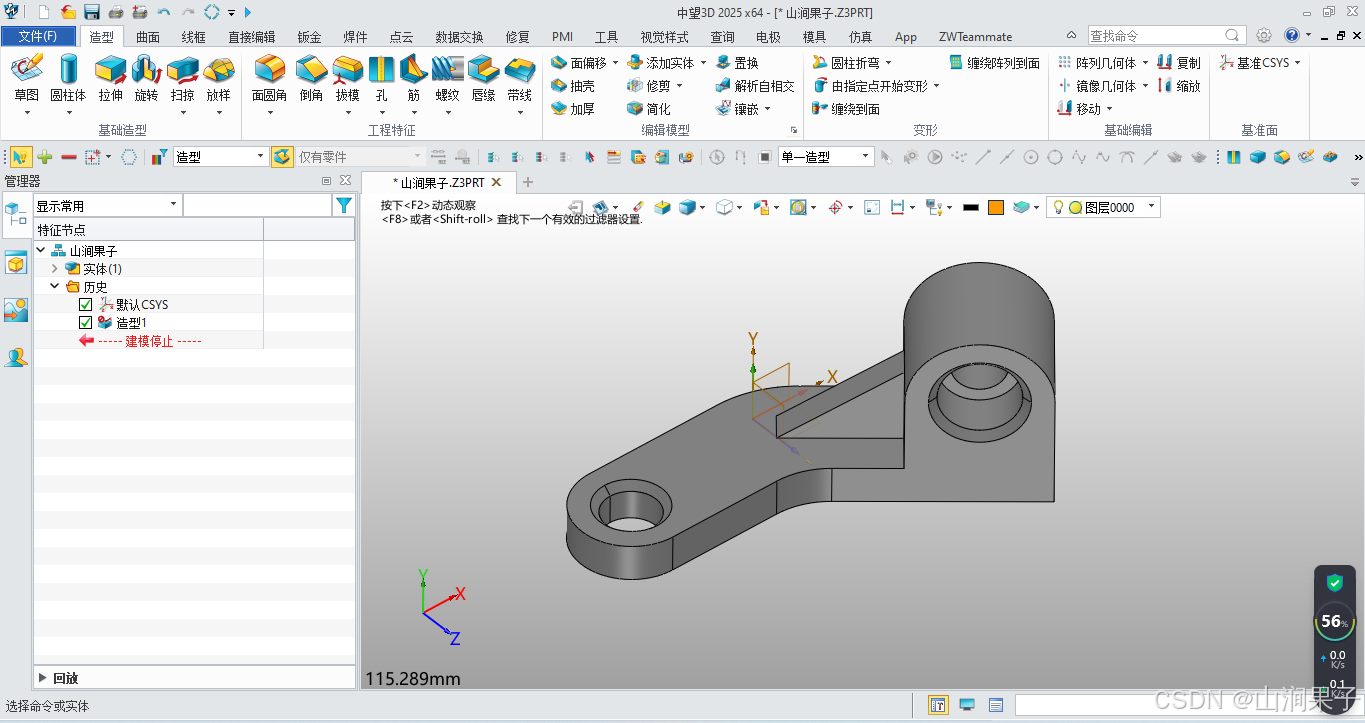Select the 拉伸 extrude tool
Viewport: 1365px width, 723px height.
[x=111, y=78]
